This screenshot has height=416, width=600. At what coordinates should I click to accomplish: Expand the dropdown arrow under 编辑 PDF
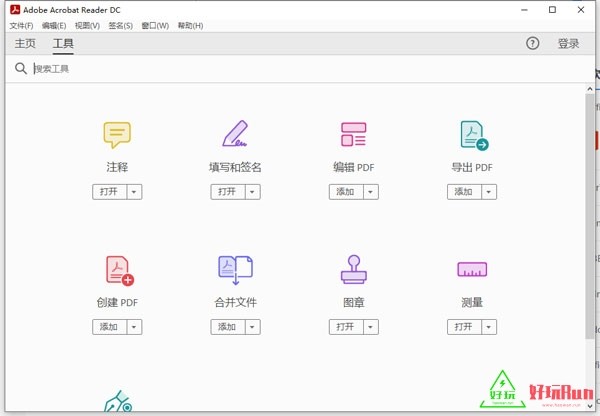[370, 192]
